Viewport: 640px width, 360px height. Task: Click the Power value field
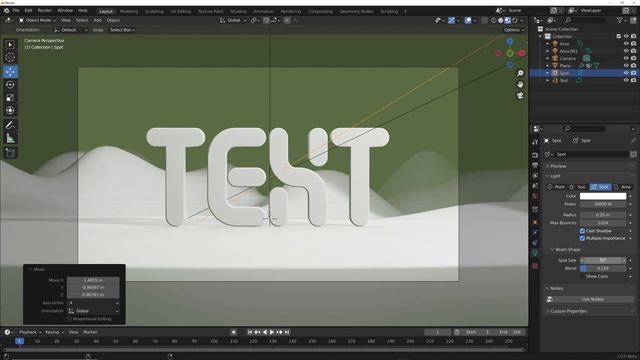pyautogui.click(x=603, y=204)
